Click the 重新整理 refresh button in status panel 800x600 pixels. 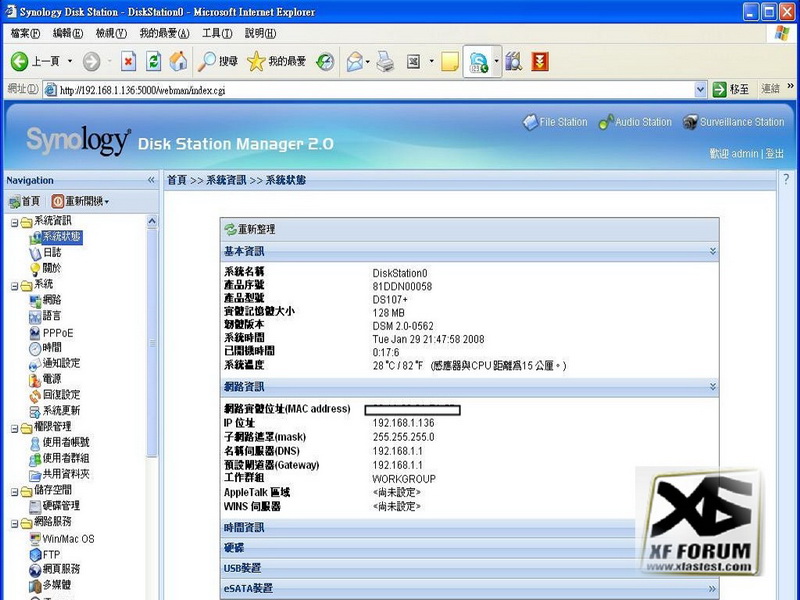click(250, 230)
